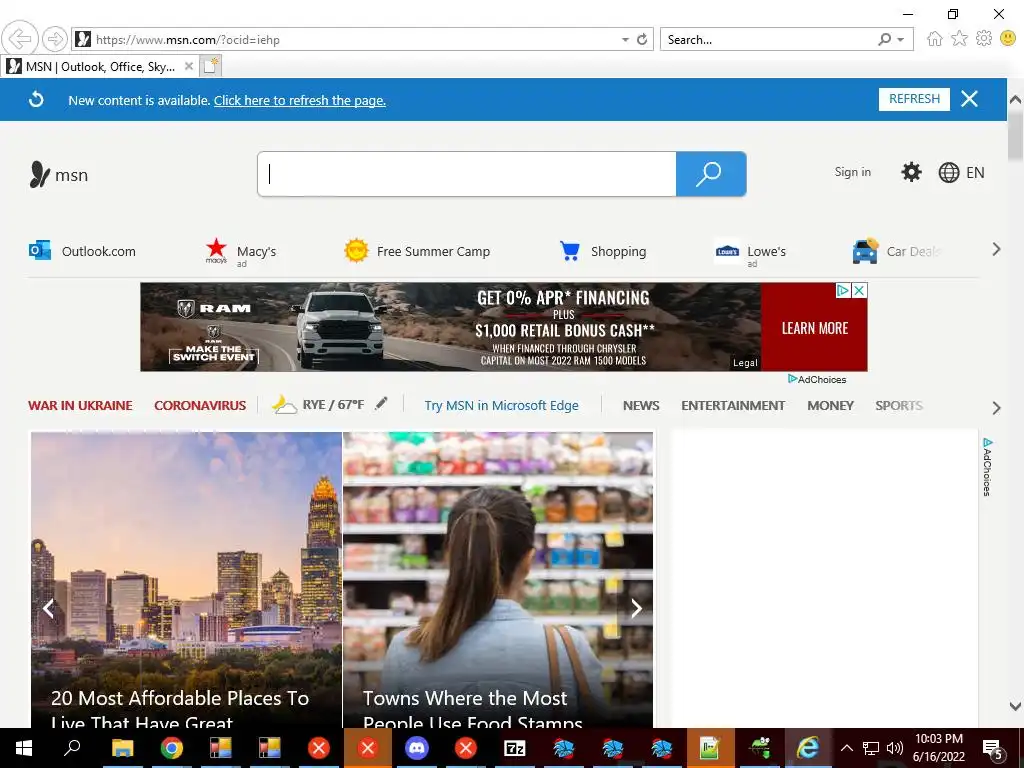1024x768 pixels.
Task: Open Towns Where the Most People story
Action: [x=498, y=580]
